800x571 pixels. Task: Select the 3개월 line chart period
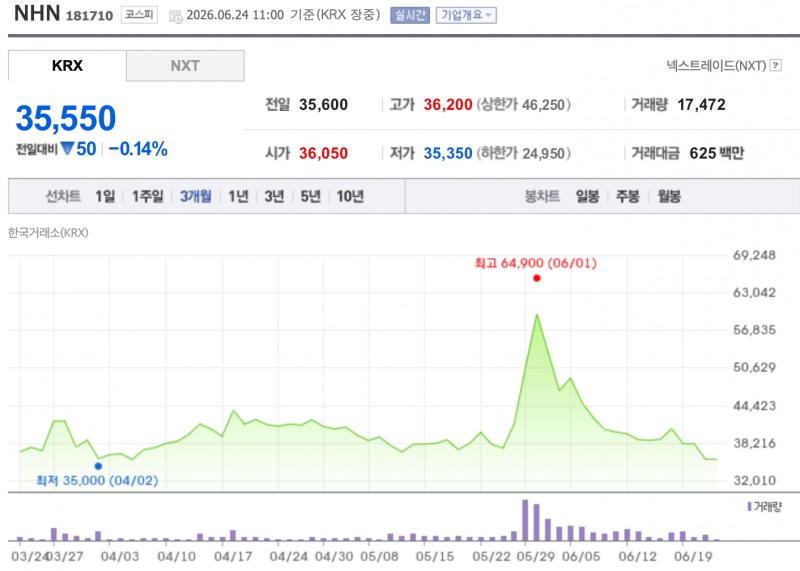click(x=195, y=196)
